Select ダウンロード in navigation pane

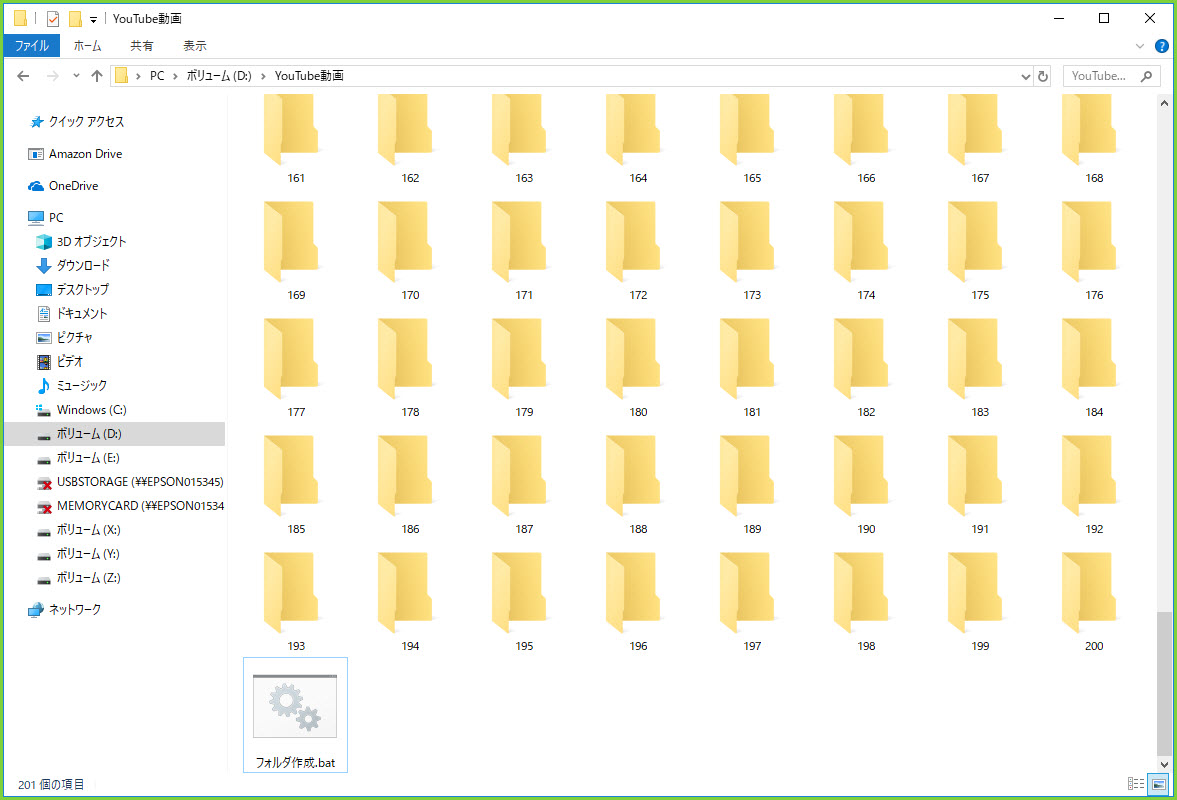point(83,266)
